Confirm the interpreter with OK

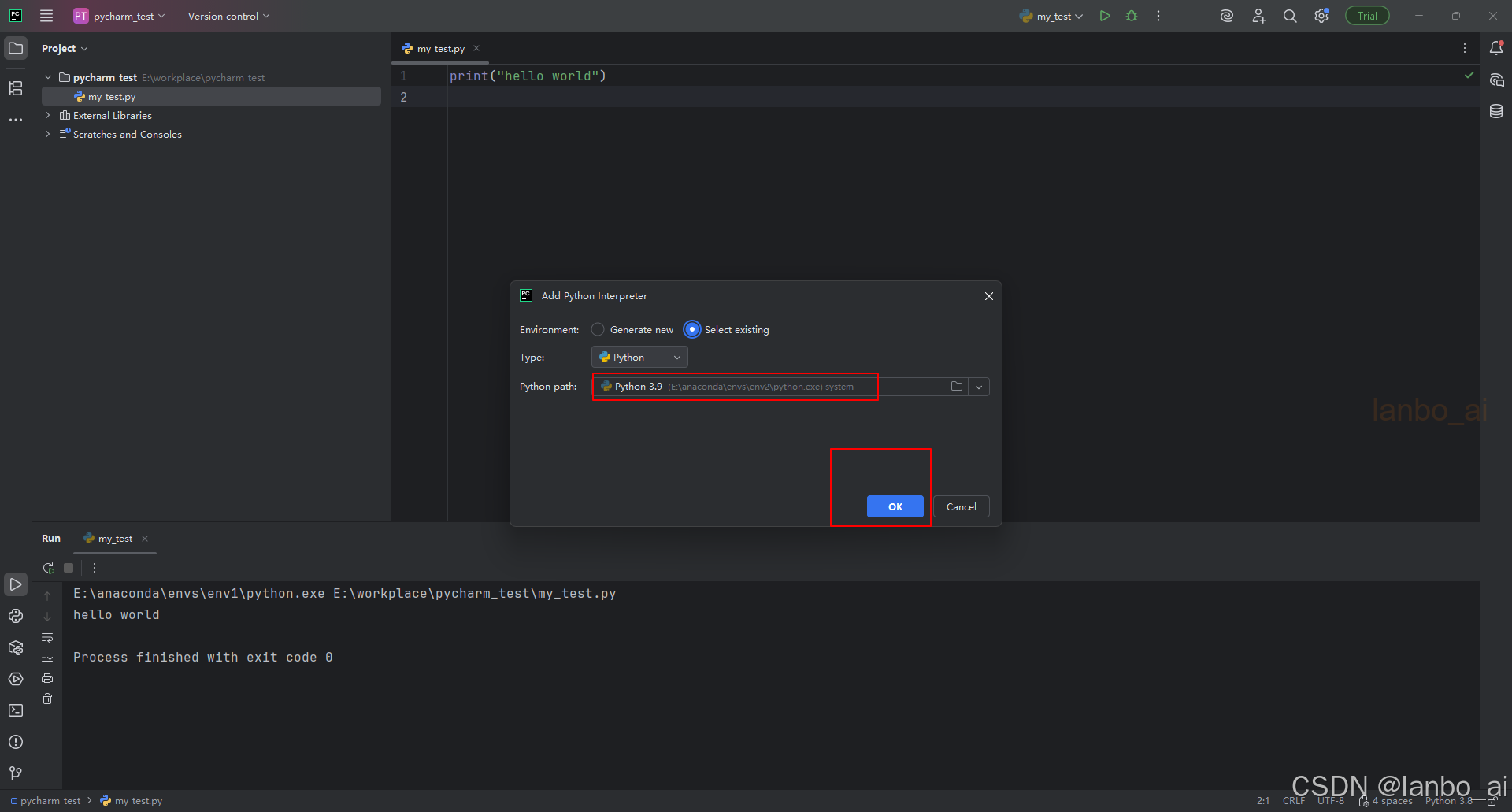(x=895, y=506)
